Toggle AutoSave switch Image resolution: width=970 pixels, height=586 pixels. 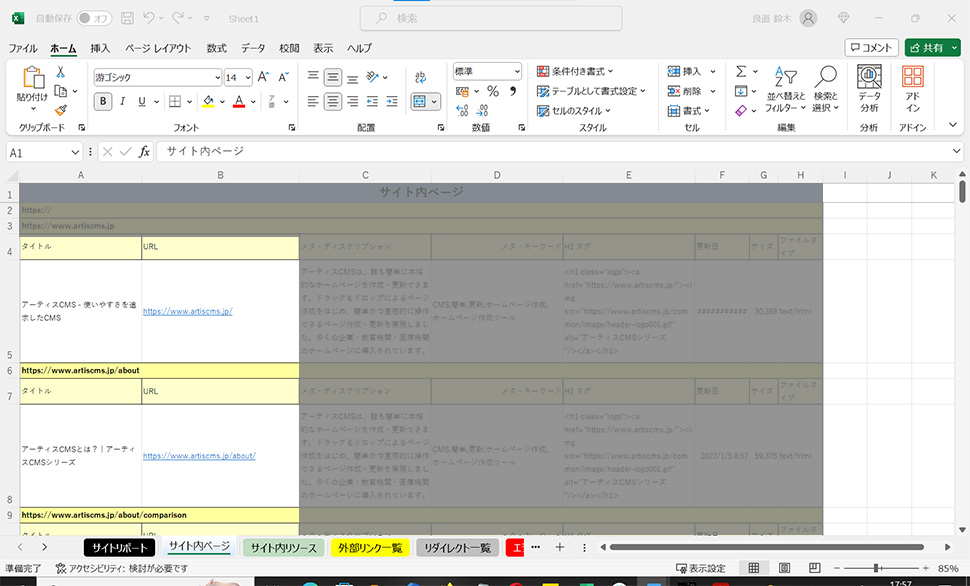(x=94, y=19)
